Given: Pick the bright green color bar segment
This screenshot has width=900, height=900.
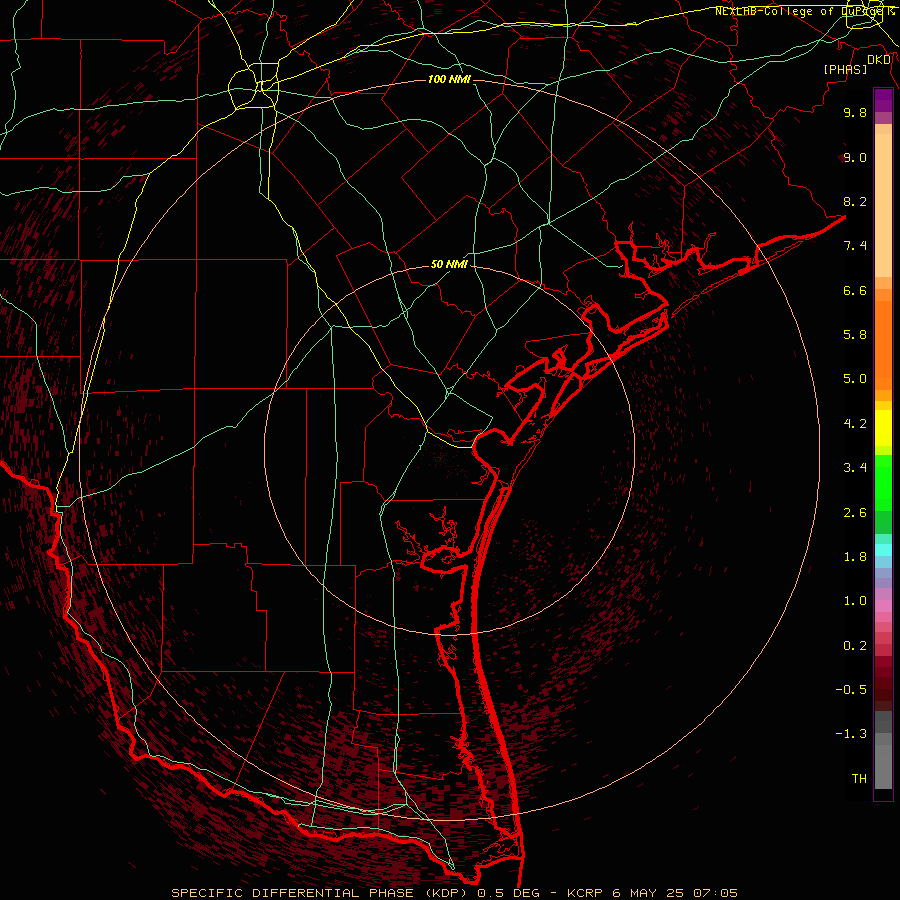Looking at the screenshot, I should [x=883, y=484].
